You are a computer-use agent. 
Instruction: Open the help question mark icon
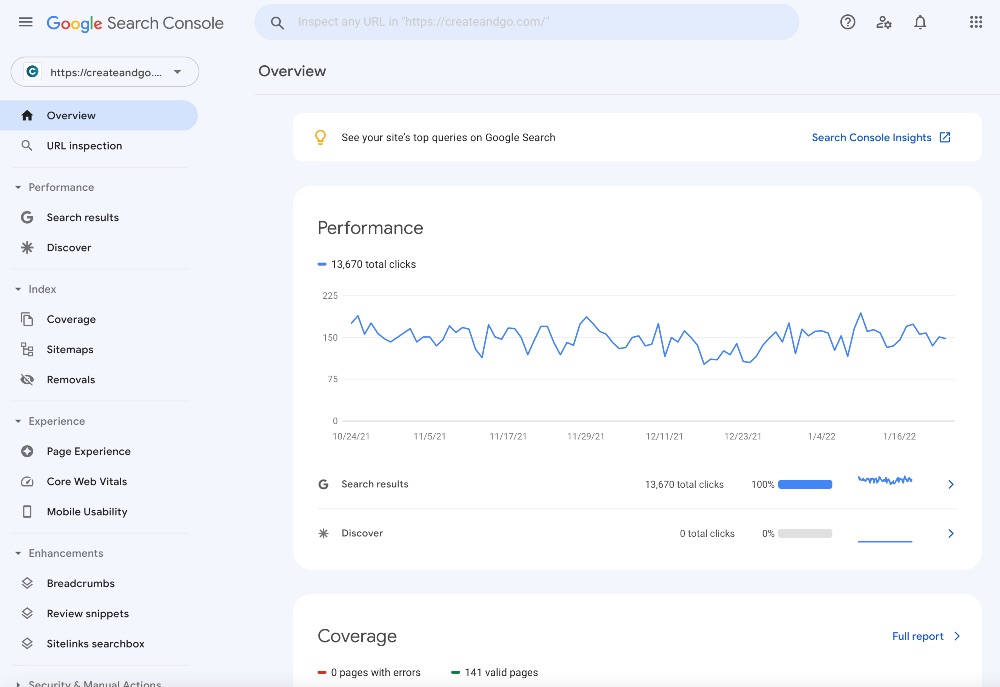click(847, 22)
